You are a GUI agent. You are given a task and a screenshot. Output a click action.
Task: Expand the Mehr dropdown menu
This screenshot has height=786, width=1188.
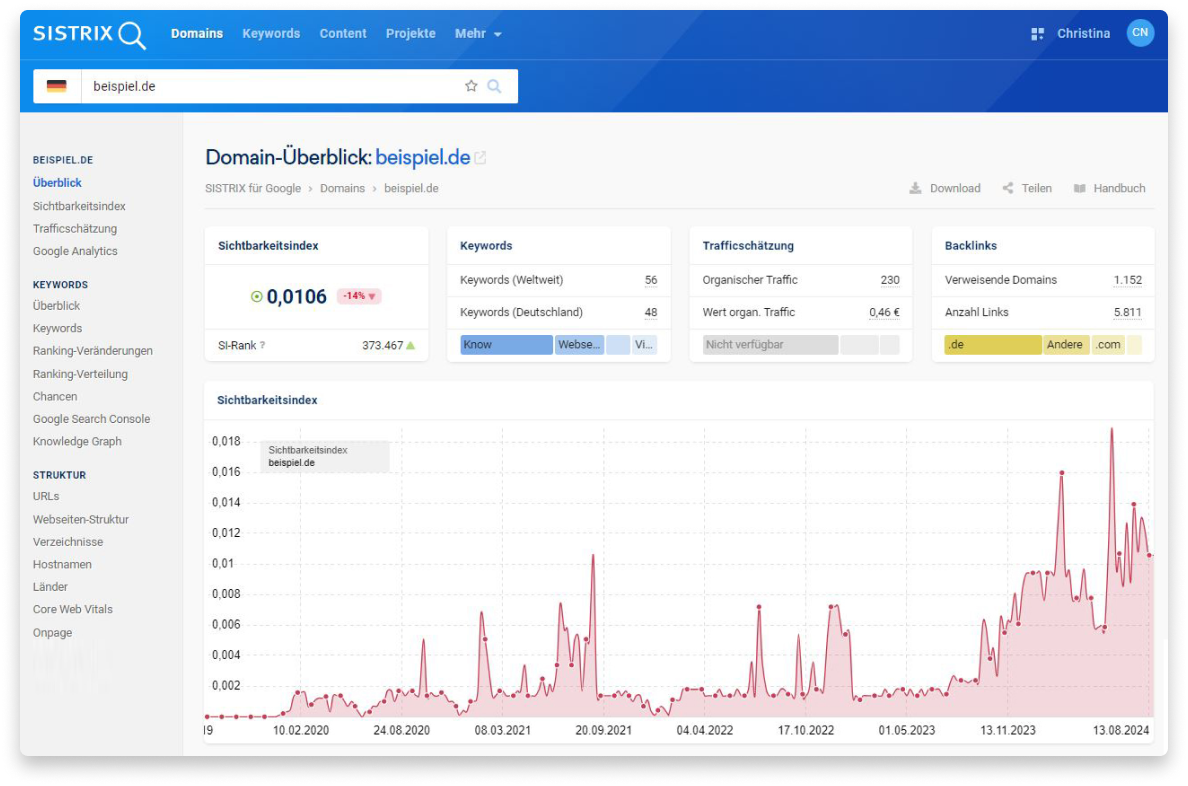click(478, 34)
